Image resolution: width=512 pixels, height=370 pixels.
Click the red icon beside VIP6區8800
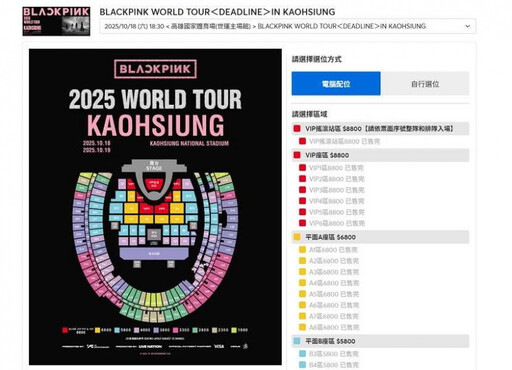coord(302,223)
